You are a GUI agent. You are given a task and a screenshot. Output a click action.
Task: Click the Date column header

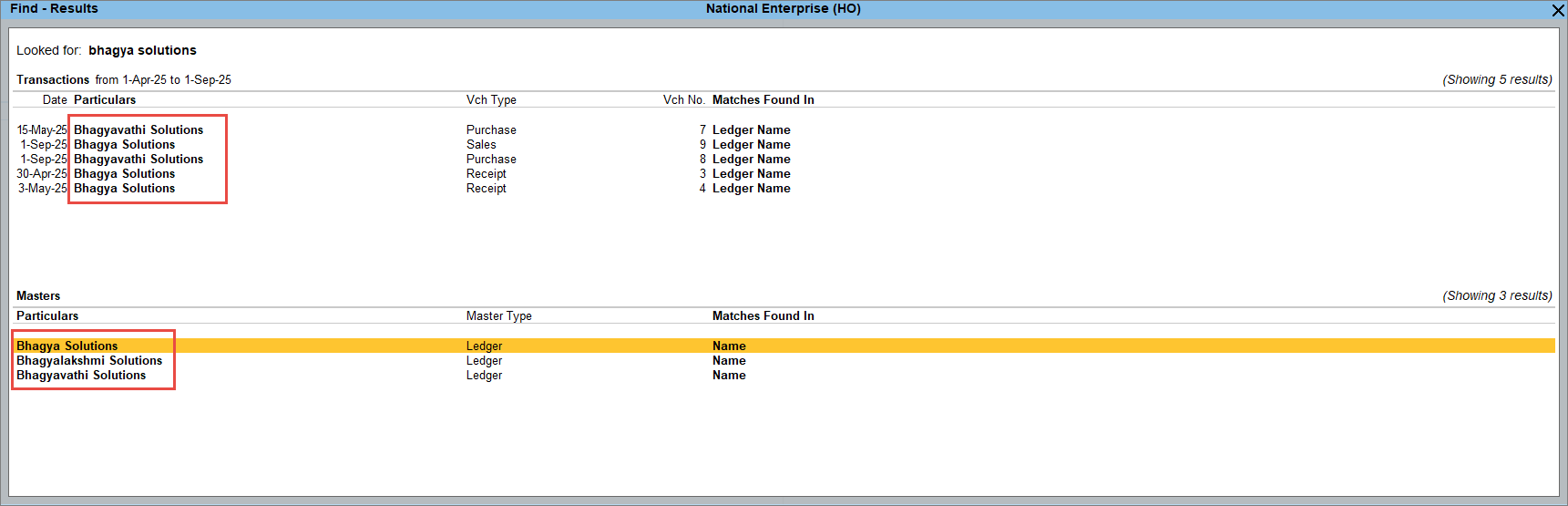tap(55, 100)
